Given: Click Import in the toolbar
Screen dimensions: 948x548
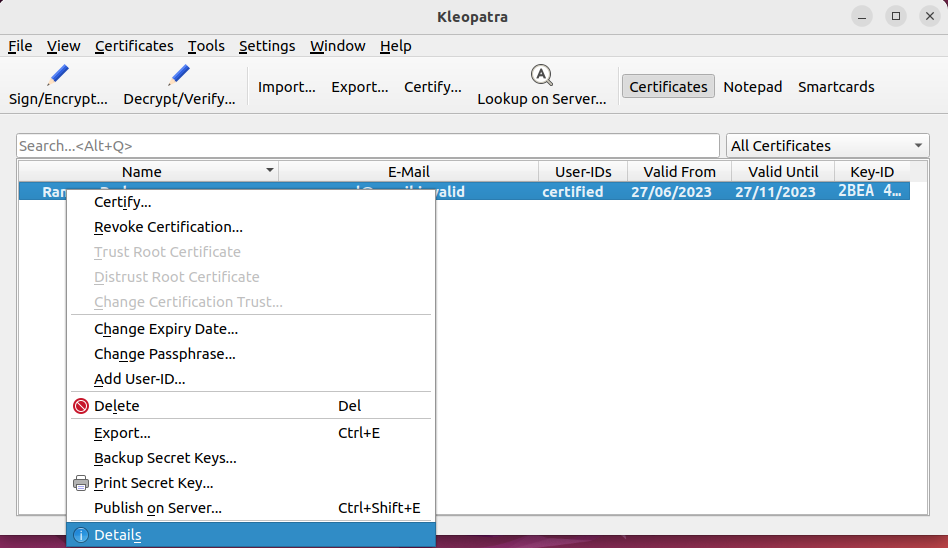Looking at the screenshot, I should [287, 87].
